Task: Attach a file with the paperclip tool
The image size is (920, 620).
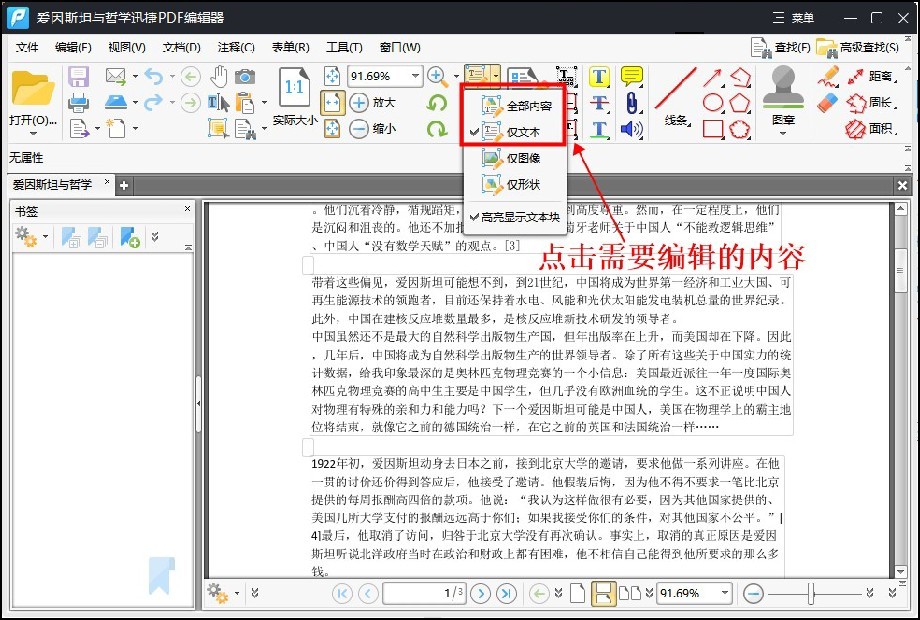Action: point(632,102)
